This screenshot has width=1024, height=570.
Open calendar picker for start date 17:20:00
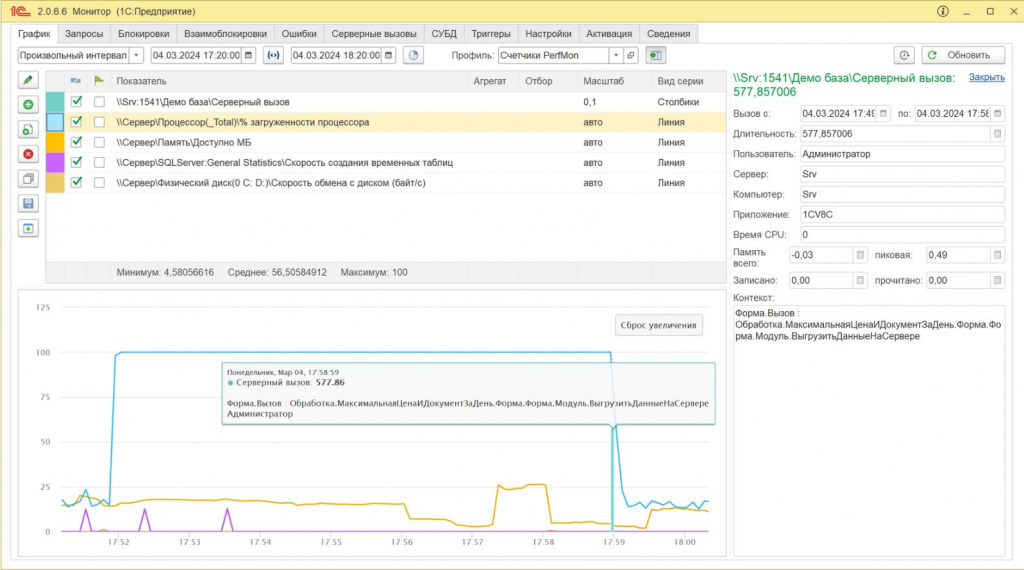point(248,55)
